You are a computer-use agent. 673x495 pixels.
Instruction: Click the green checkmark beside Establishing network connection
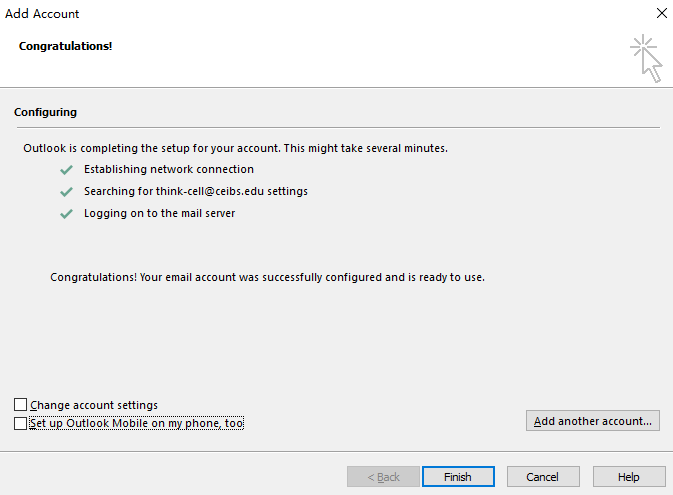tap(67, 170)
